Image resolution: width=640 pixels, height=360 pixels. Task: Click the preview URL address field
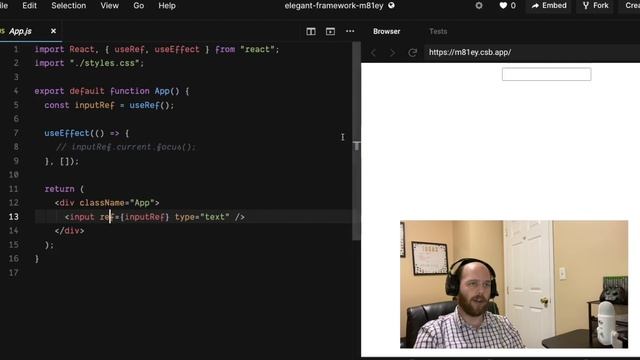[532, 52]
